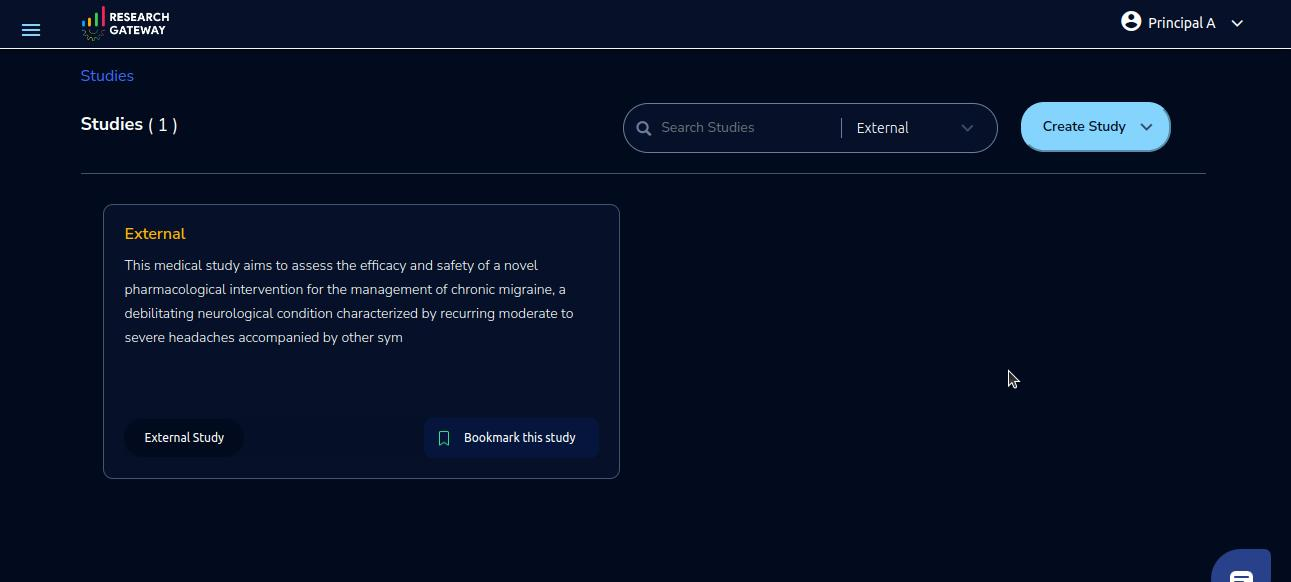1291x582 pixels.
Task: Open the hamburger navigation menu
Action: 31,30
